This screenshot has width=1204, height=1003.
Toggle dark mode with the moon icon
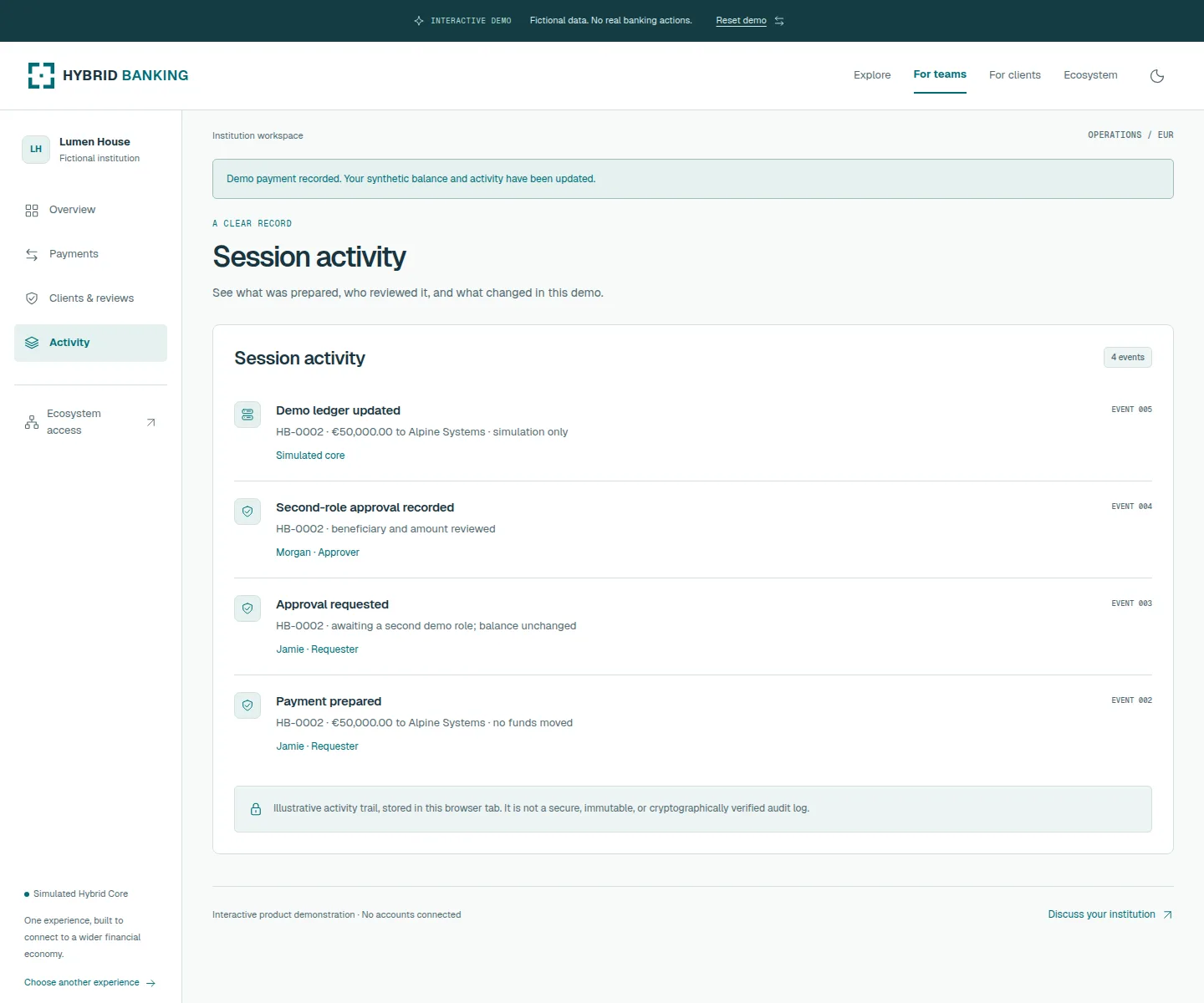click(1157, 76)
